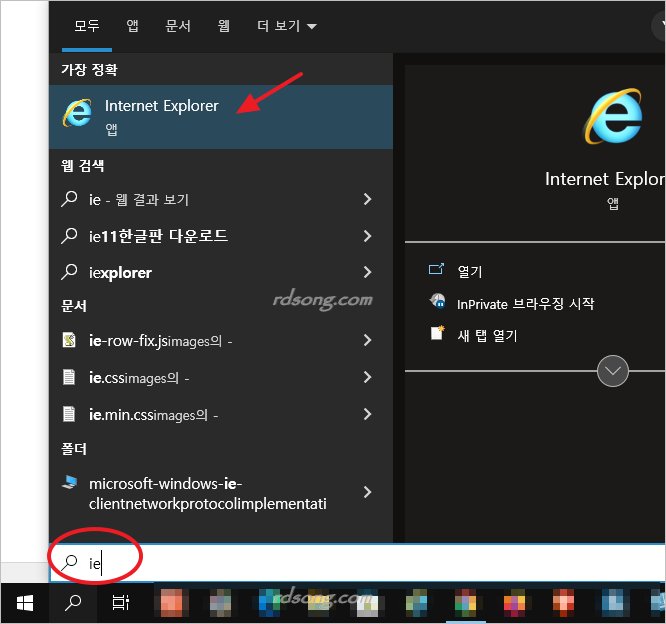The image size is (666, 624).
Task: Expand the arrow next to ie11한글판 다운로드
Action: pos(367,236)
